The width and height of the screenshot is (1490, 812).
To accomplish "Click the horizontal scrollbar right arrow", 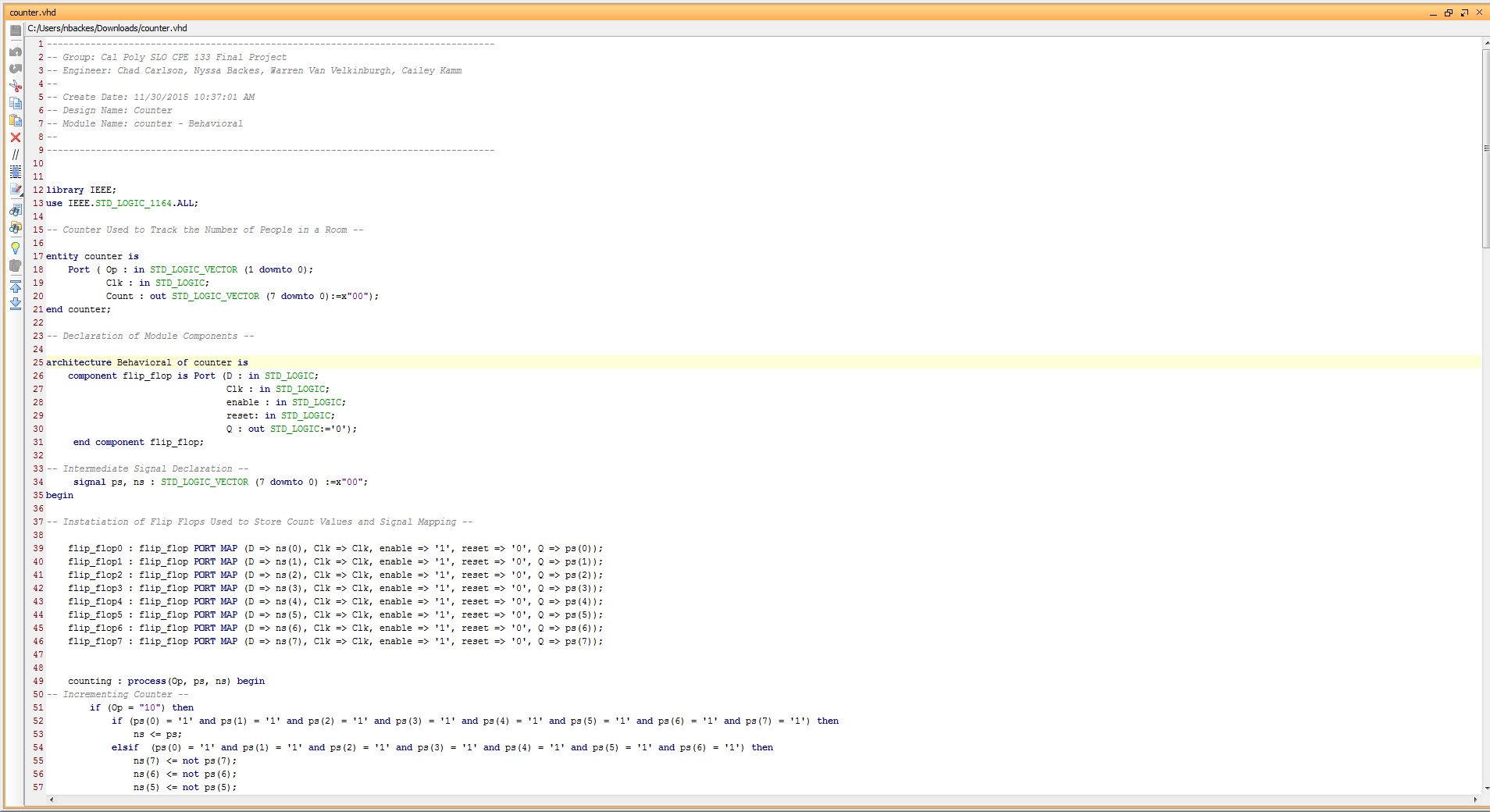I will point(1475,800).
